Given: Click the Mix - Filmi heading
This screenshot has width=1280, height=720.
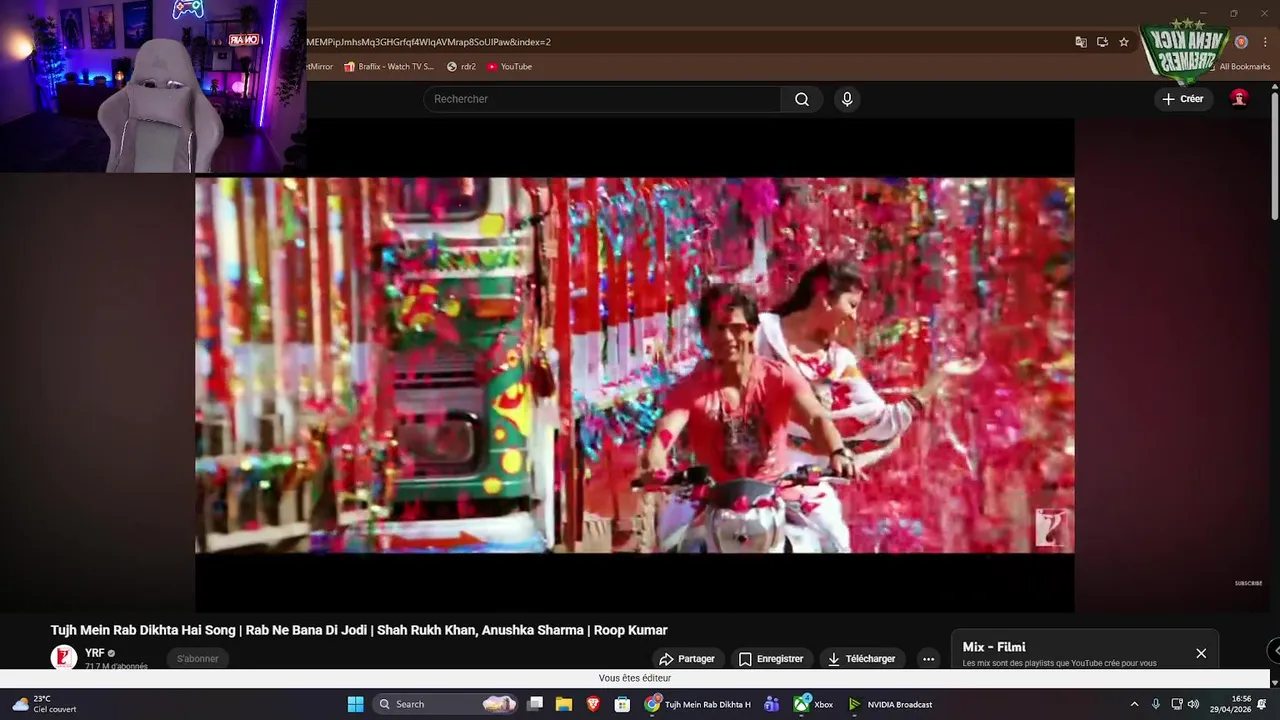Looking at the screenshot, I should tap(994, 647).
